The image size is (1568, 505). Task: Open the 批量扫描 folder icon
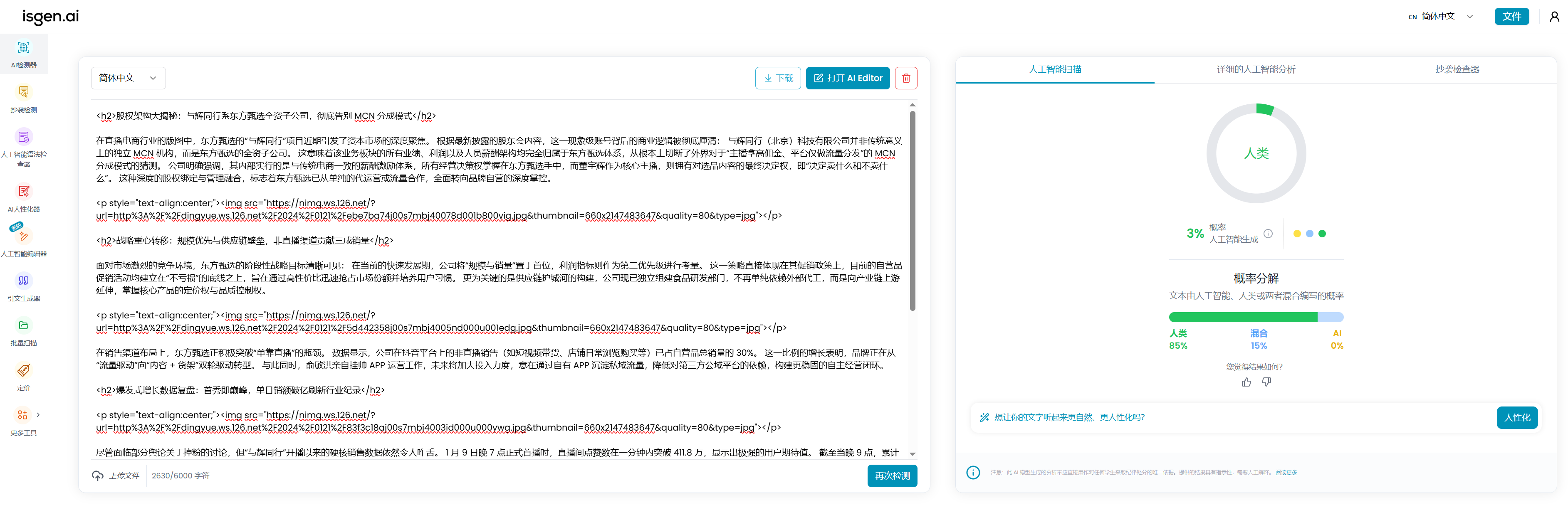pos(24,325)
